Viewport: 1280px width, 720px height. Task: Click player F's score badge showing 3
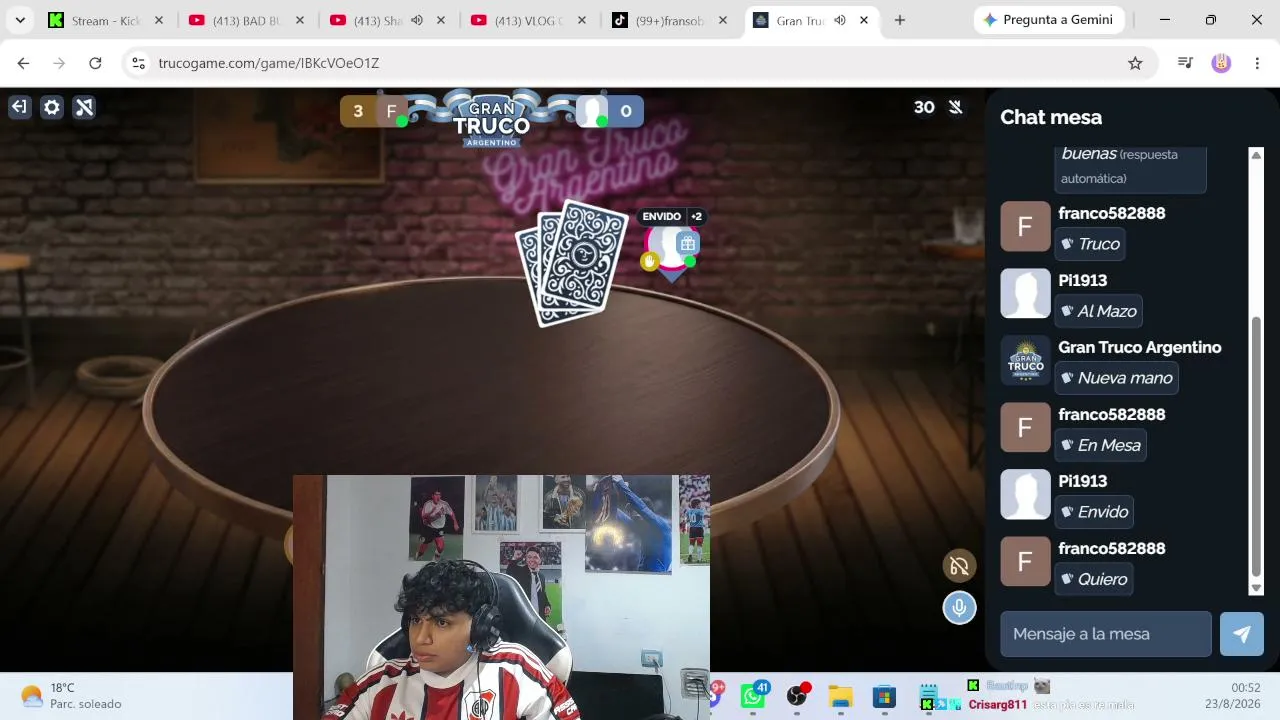(375, 111)
